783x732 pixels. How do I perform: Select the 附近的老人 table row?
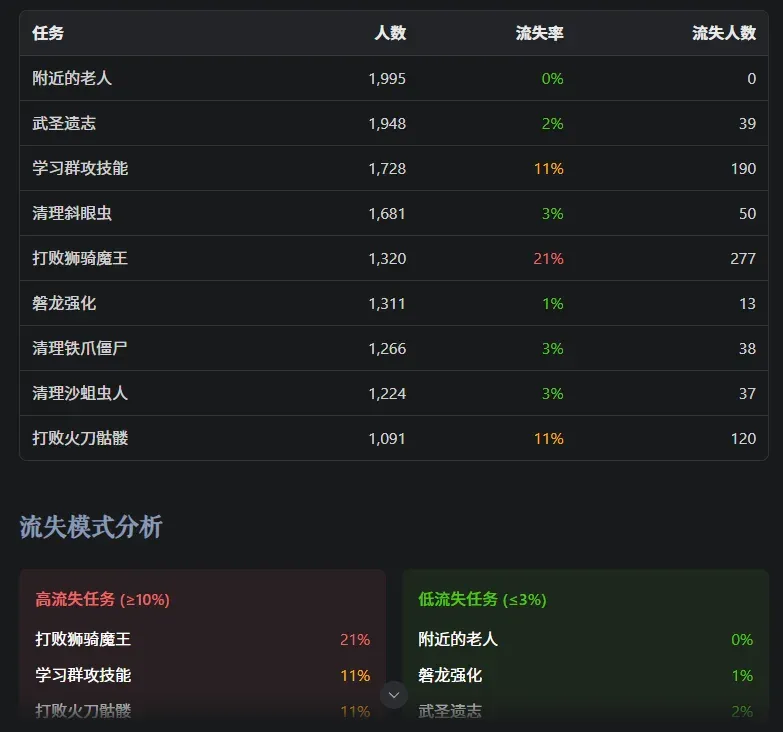(393, 78)
